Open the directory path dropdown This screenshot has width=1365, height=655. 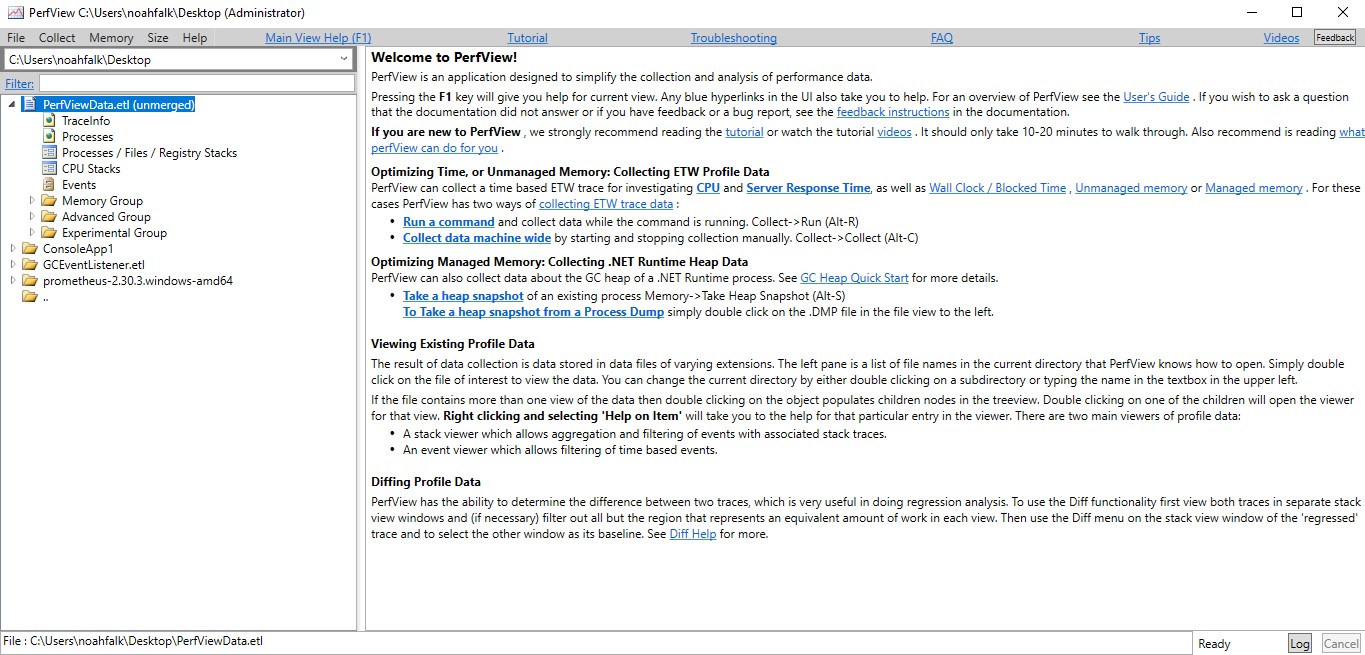(x=345, y=58)
